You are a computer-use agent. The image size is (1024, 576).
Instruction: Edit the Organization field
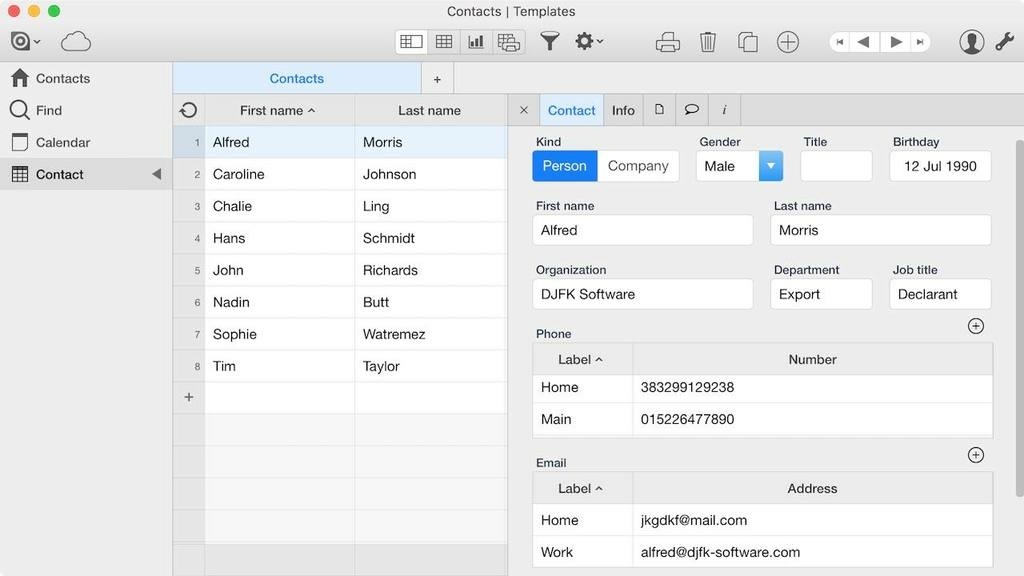point(643,294)
